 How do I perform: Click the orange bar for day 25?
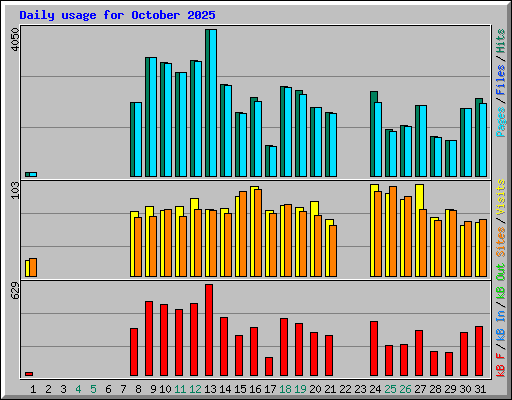pyautogui.click(x=393, y=231)
